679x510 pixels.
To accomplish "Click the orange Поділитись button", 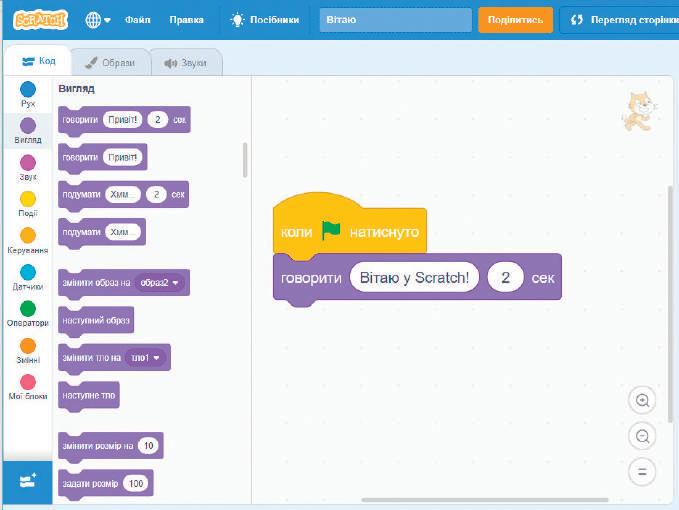I will pyautogui.click(x=515, y=20).
